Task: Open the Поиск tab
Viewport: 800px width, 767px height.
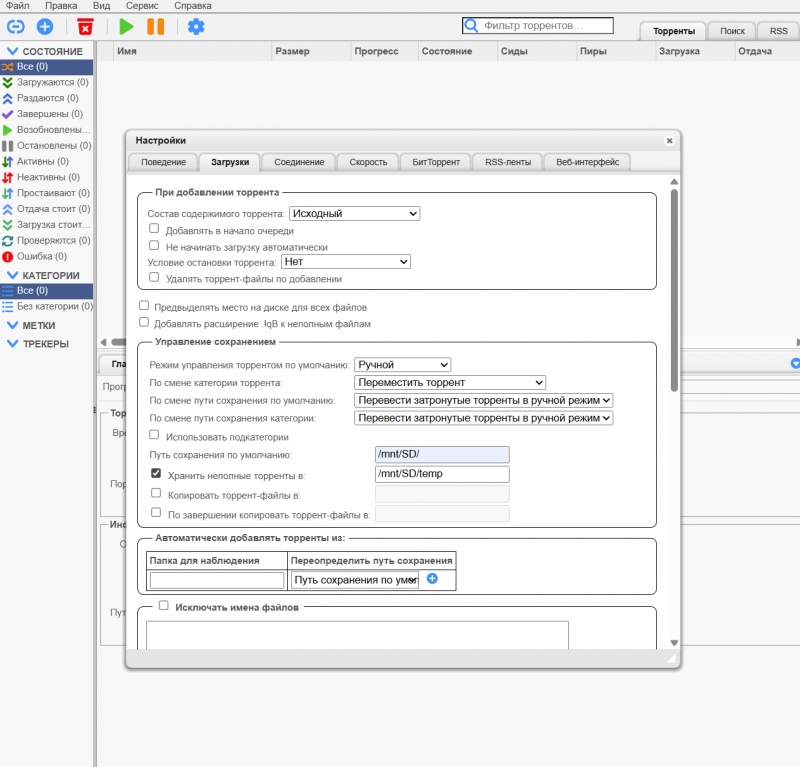Action: [732, 31]
